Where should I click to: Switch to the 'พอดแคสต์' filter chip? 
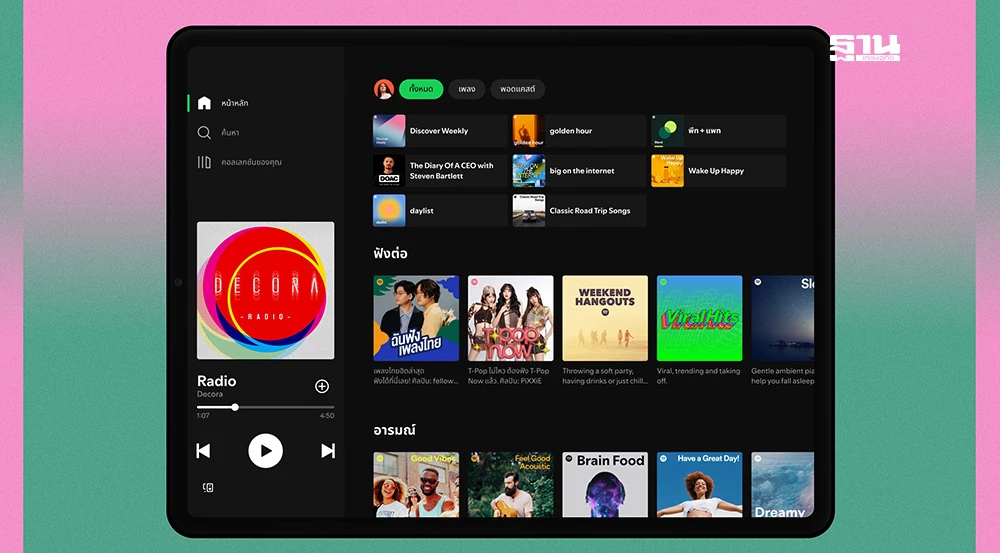pos(517,89)
